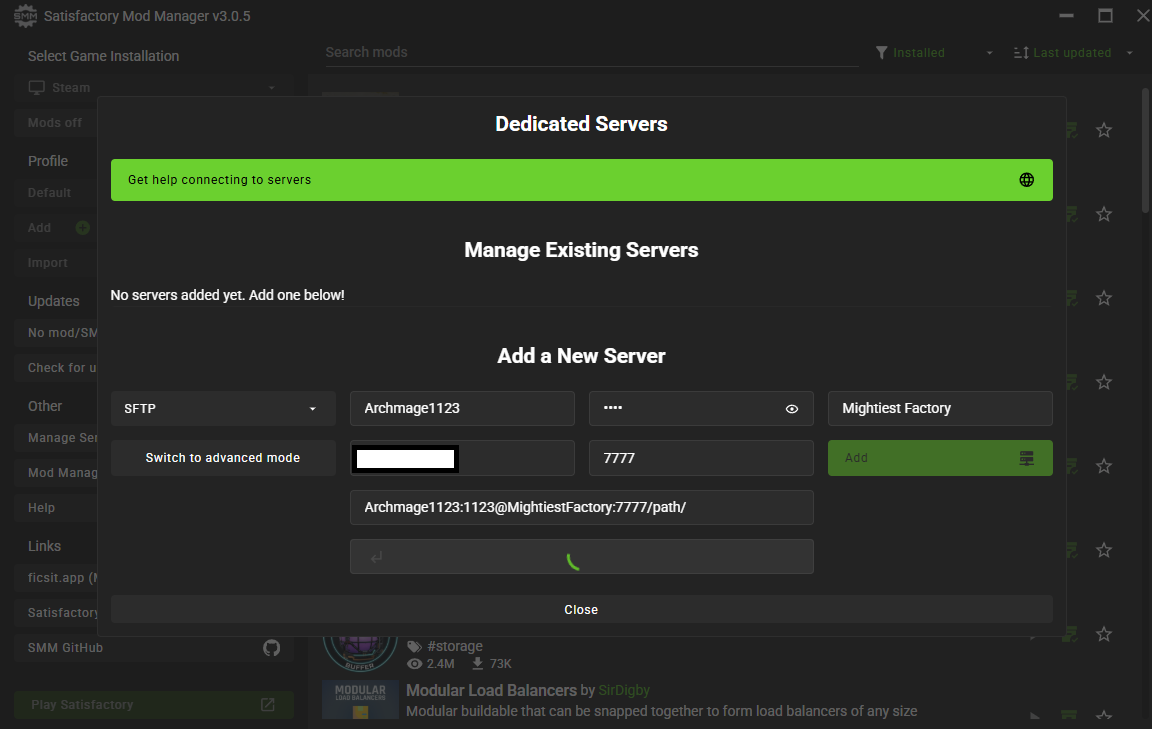This screenshot has width=1152, height=729.
Task: Click Add profile button
Action: (56, 228)
